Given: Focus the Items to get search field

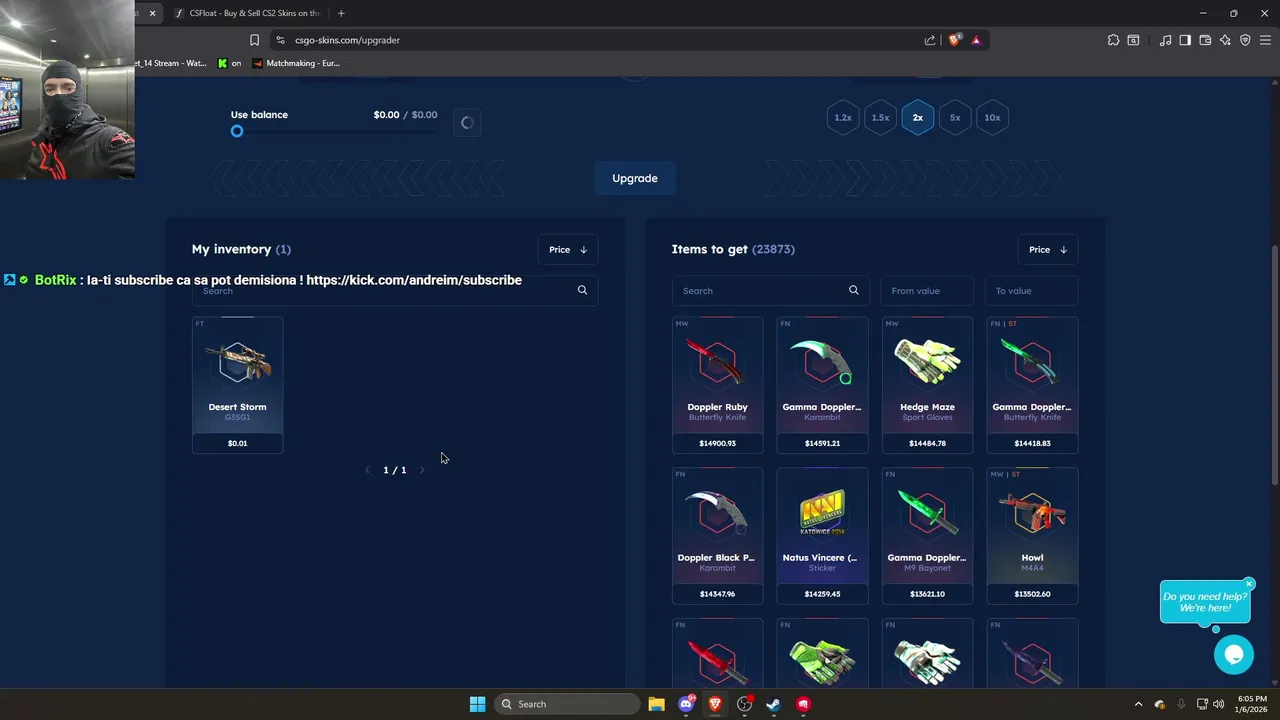Looking at the screenshot, I should 770,290.
